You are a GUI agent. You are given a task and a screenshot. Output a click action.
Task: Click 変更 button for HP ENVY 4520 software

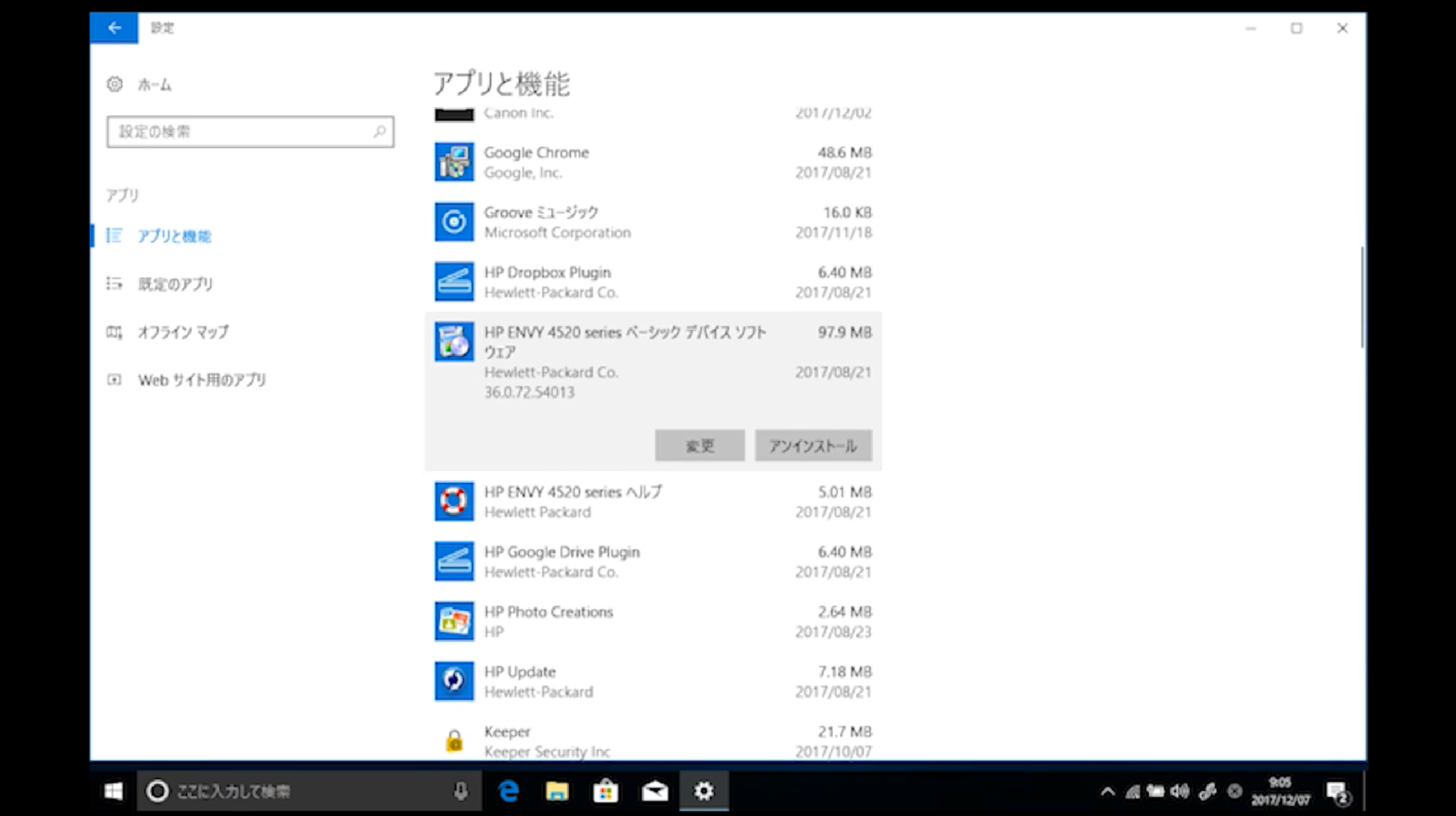click(x=700, y=445)
